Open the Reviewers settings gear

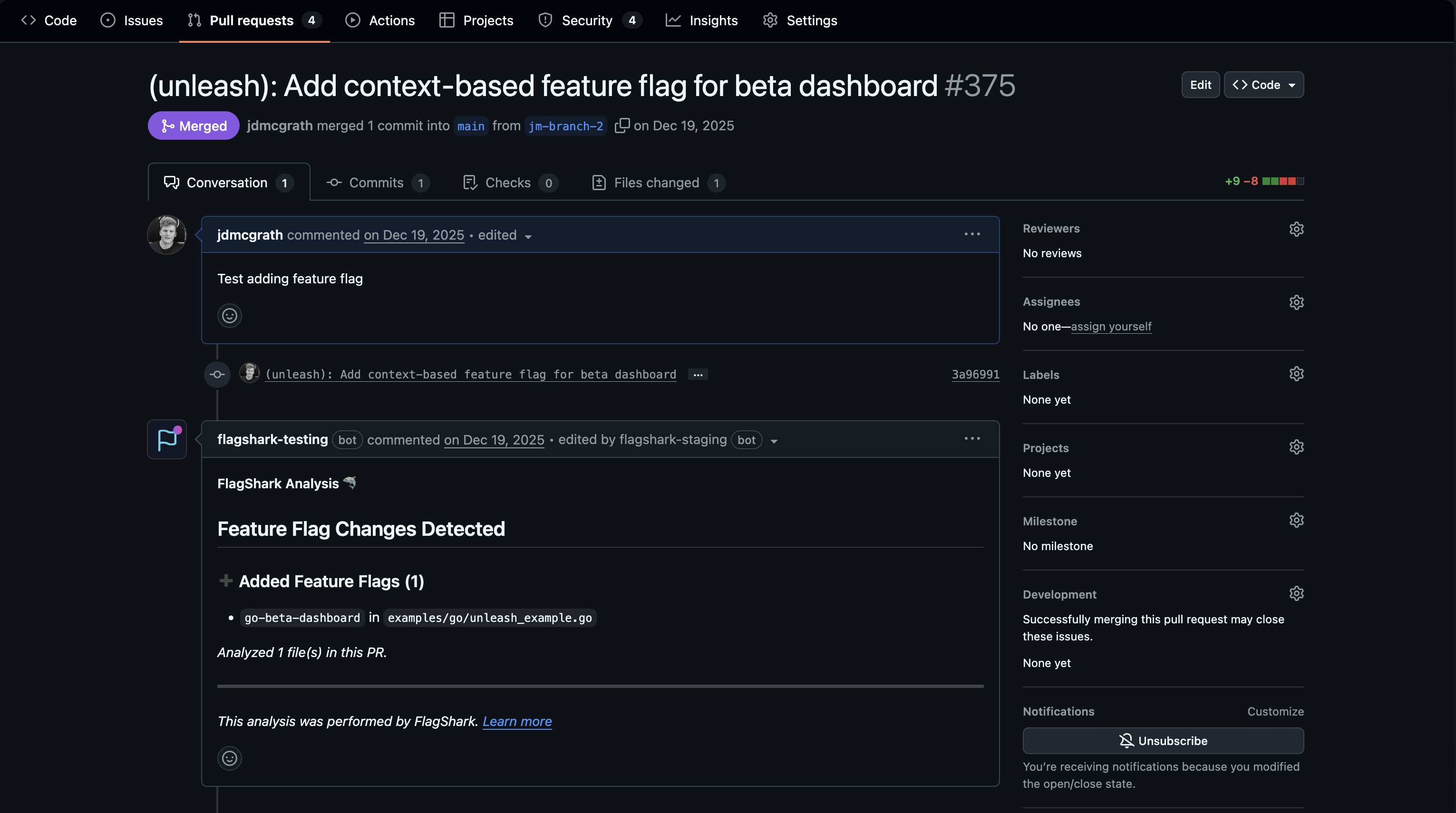click(x=1296, y=229)
